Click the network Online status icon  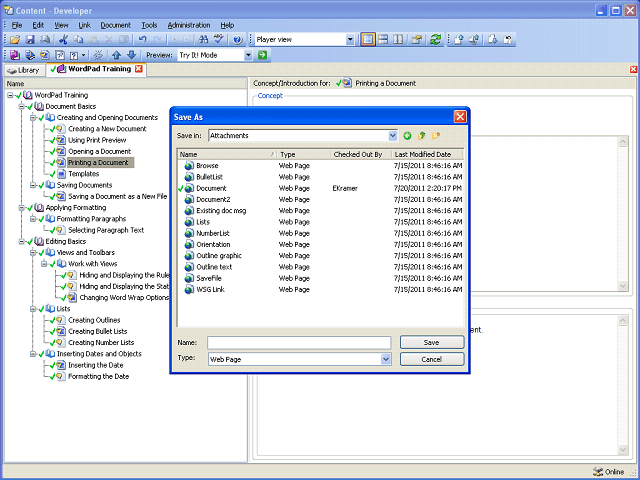[598, 472]
